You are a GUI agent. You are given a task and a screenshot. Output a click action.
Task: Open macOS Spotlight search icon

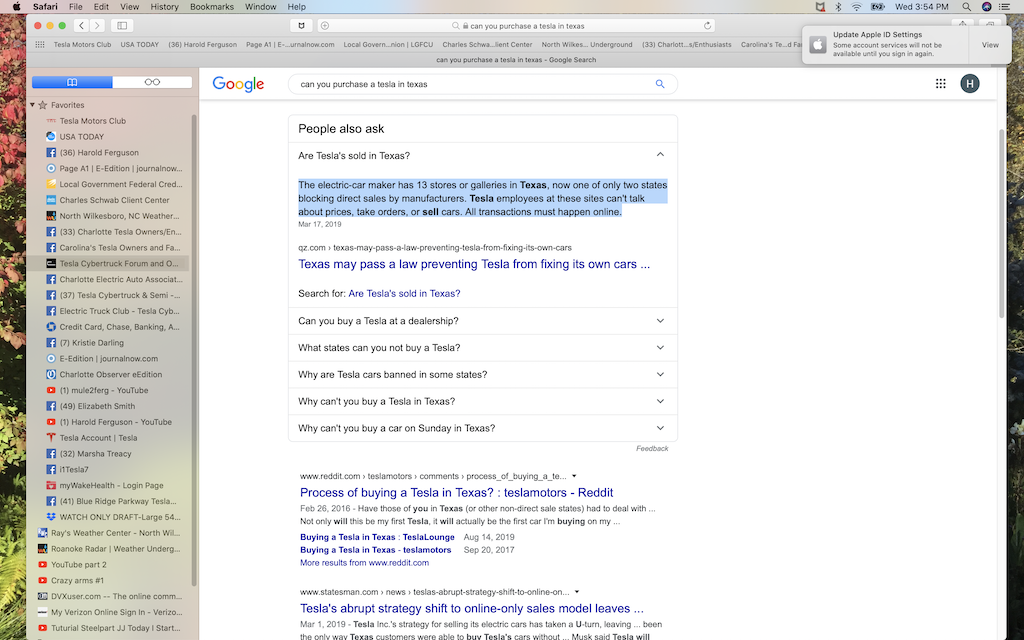[x=966, y=7]
